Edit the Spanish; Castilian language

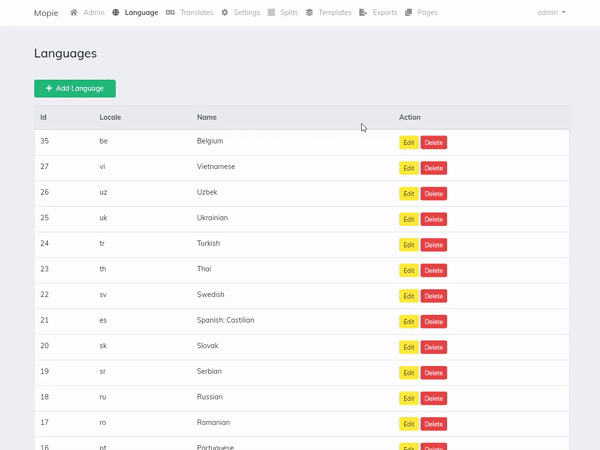(x=408, y=322)
